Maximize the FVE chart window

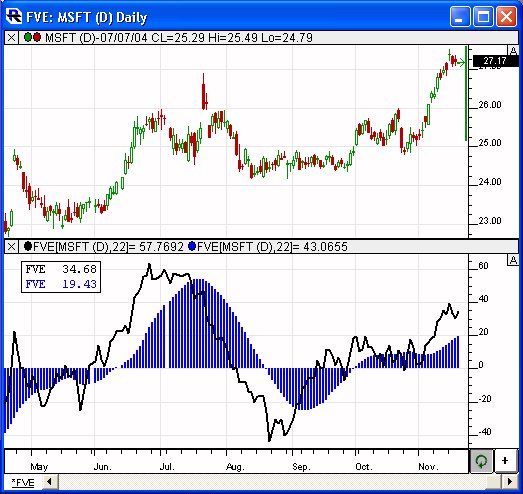click(x=483, y=16)
